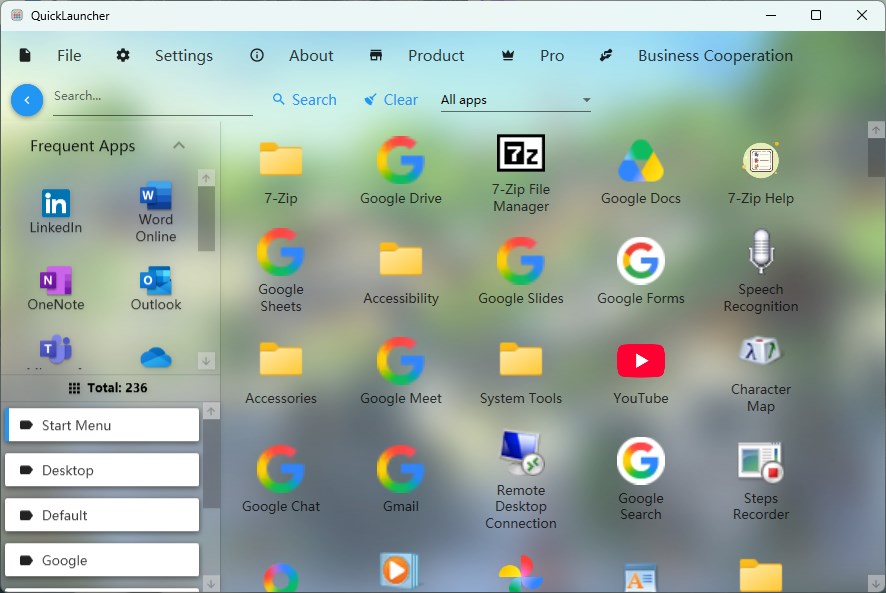Open OneNote from Frequent Apps

click(x=55, y=289)
